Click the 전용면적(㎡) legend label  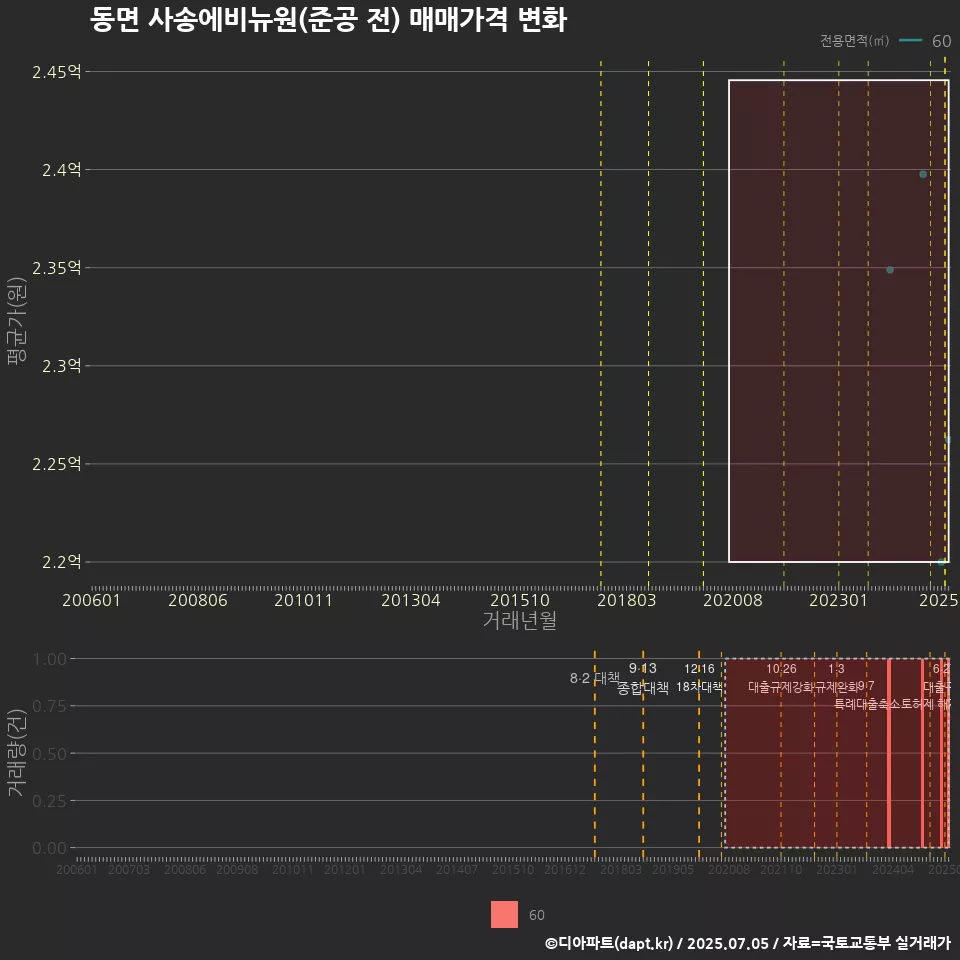pyautogui.click(x=854, y=40)
